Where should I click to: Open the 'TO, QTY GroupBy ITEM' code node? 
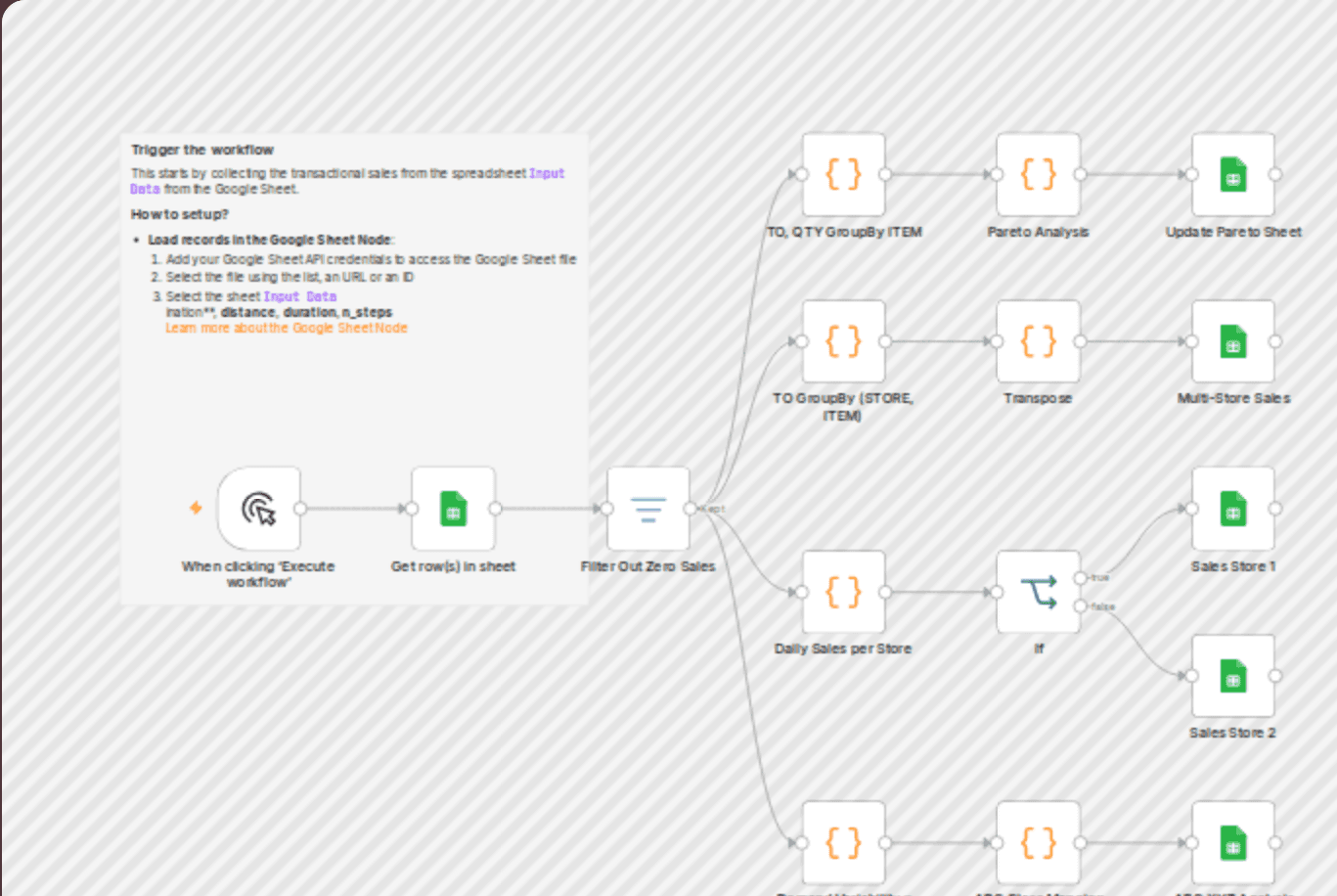click(x=843, y=174)
